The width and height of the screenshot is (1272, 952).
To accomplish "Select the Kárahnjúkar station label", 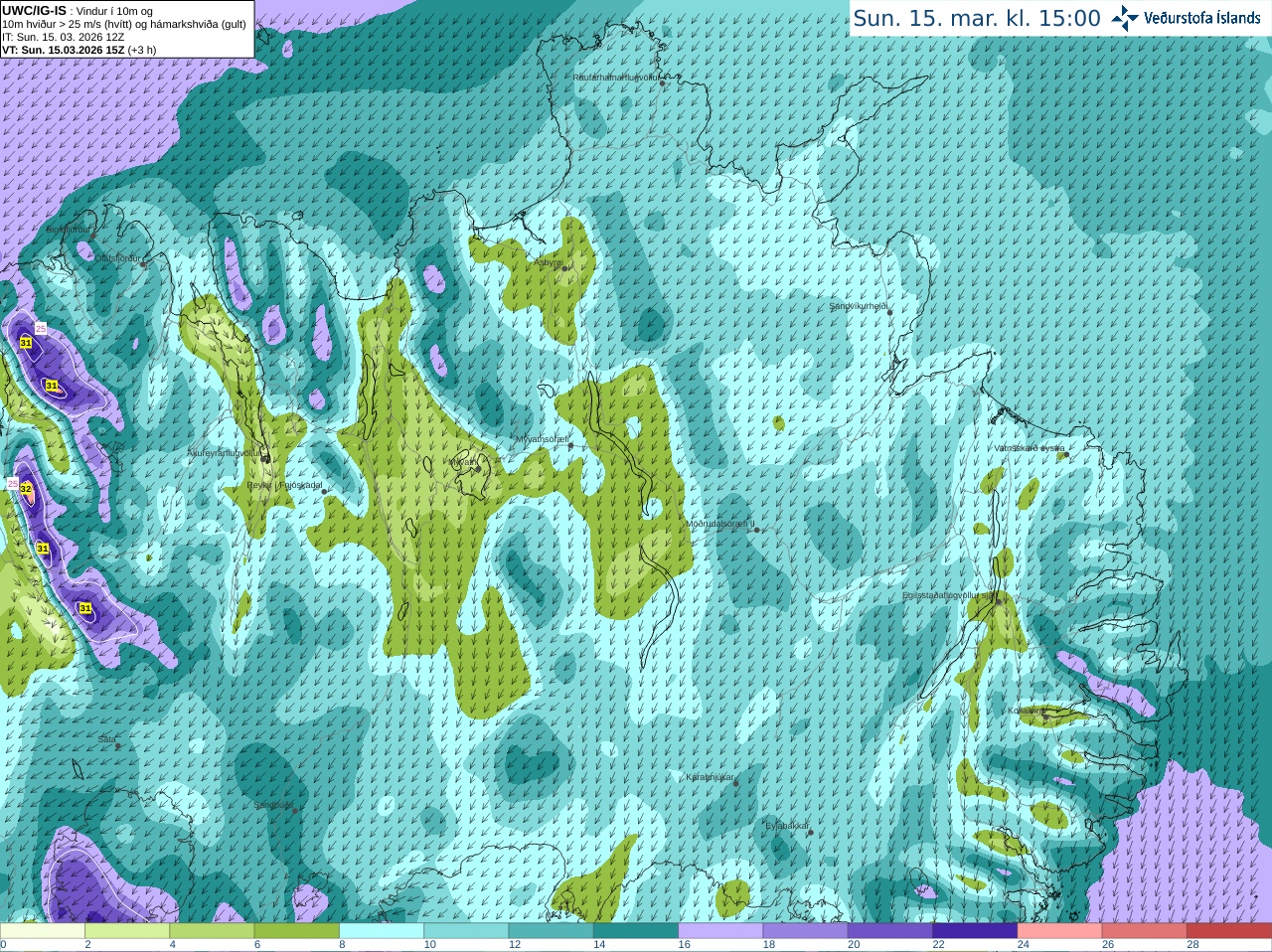I will click(710, 776).
